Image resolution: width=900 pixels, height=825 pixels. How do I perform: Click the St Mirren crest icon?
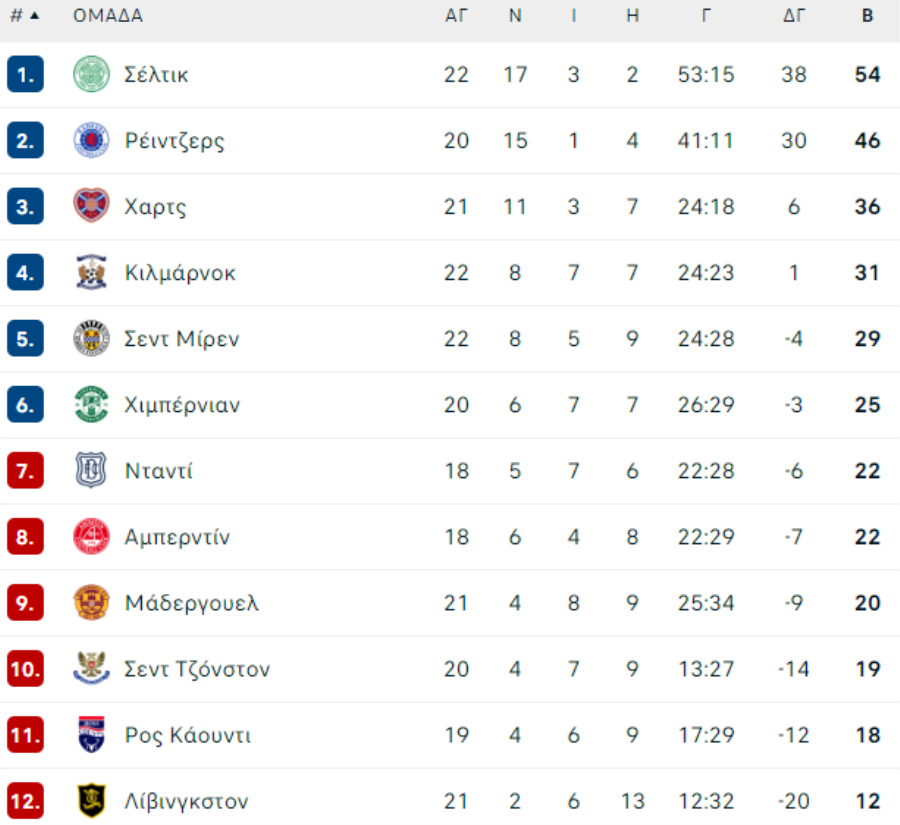[91, 338]
